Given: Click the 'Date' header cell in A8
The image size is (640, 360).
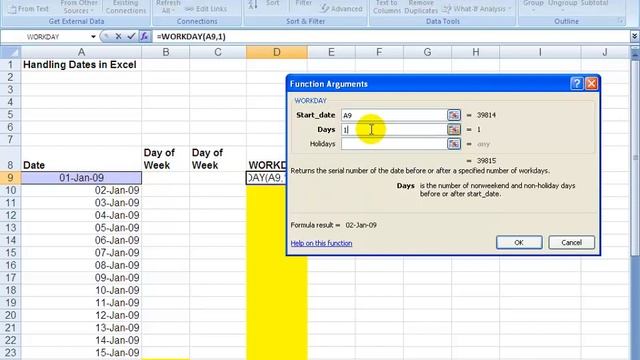Looking at the screenshot, I should click(81, 159).
